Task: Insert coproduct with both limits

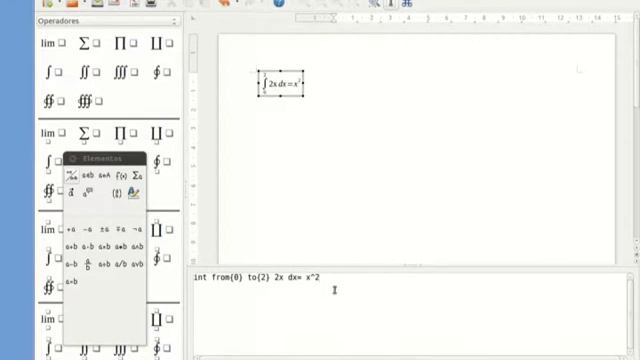Action: pyautogui.click(x=162, y=320)
